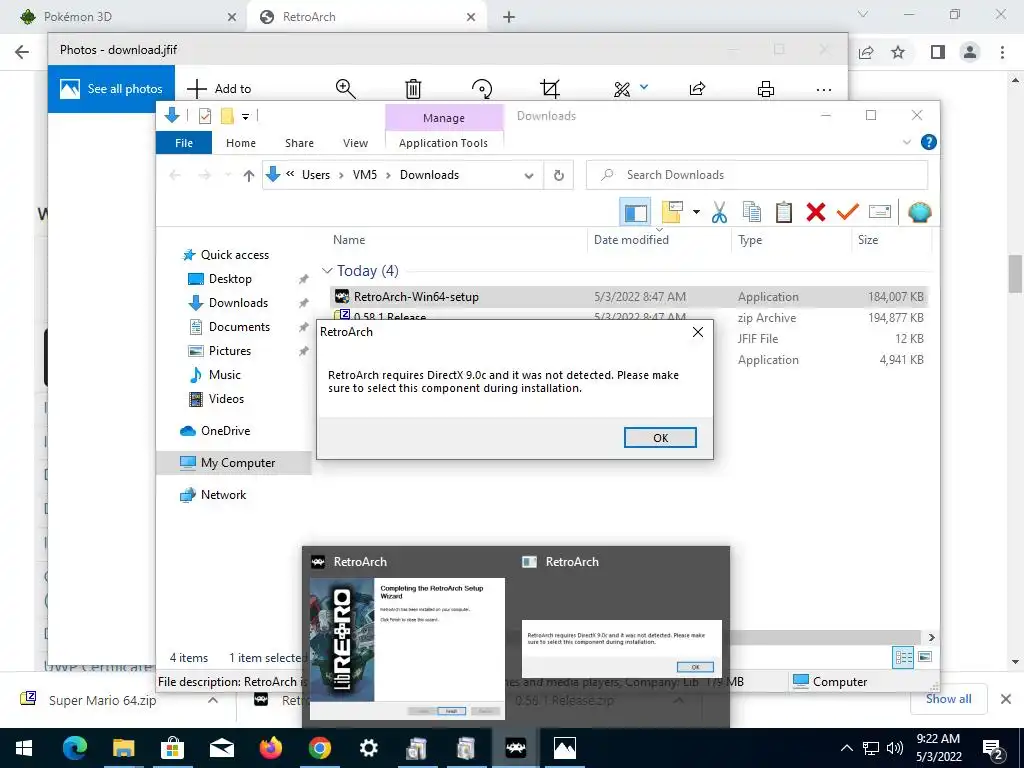Screen dimensions: 1024x768
Task: Open the Photos edit dropdown arrow
Action: tap(644, 87)
